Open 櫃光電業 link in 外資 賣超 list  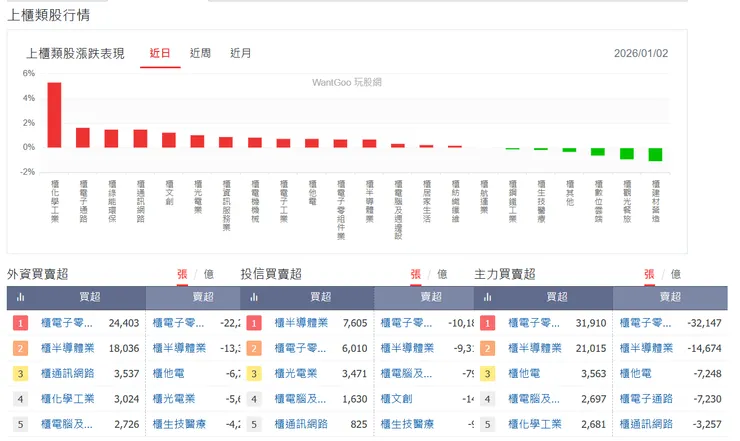(x=174, y=399)
